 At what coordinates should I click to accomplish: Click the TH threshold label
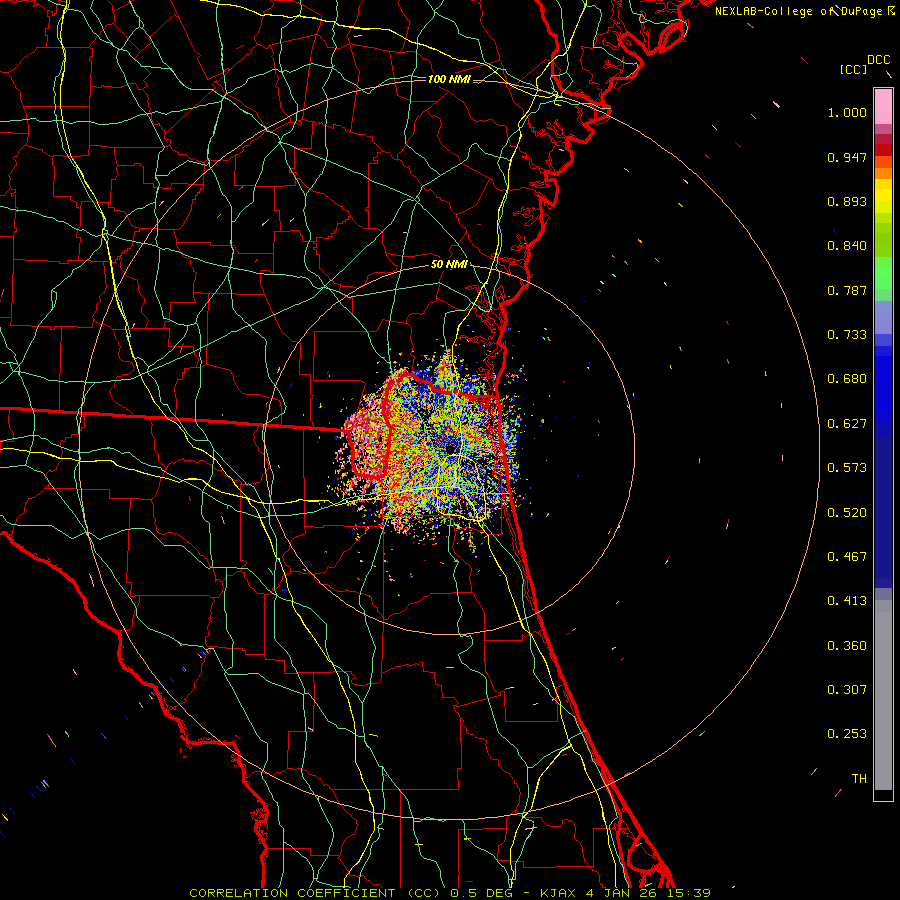859,779
